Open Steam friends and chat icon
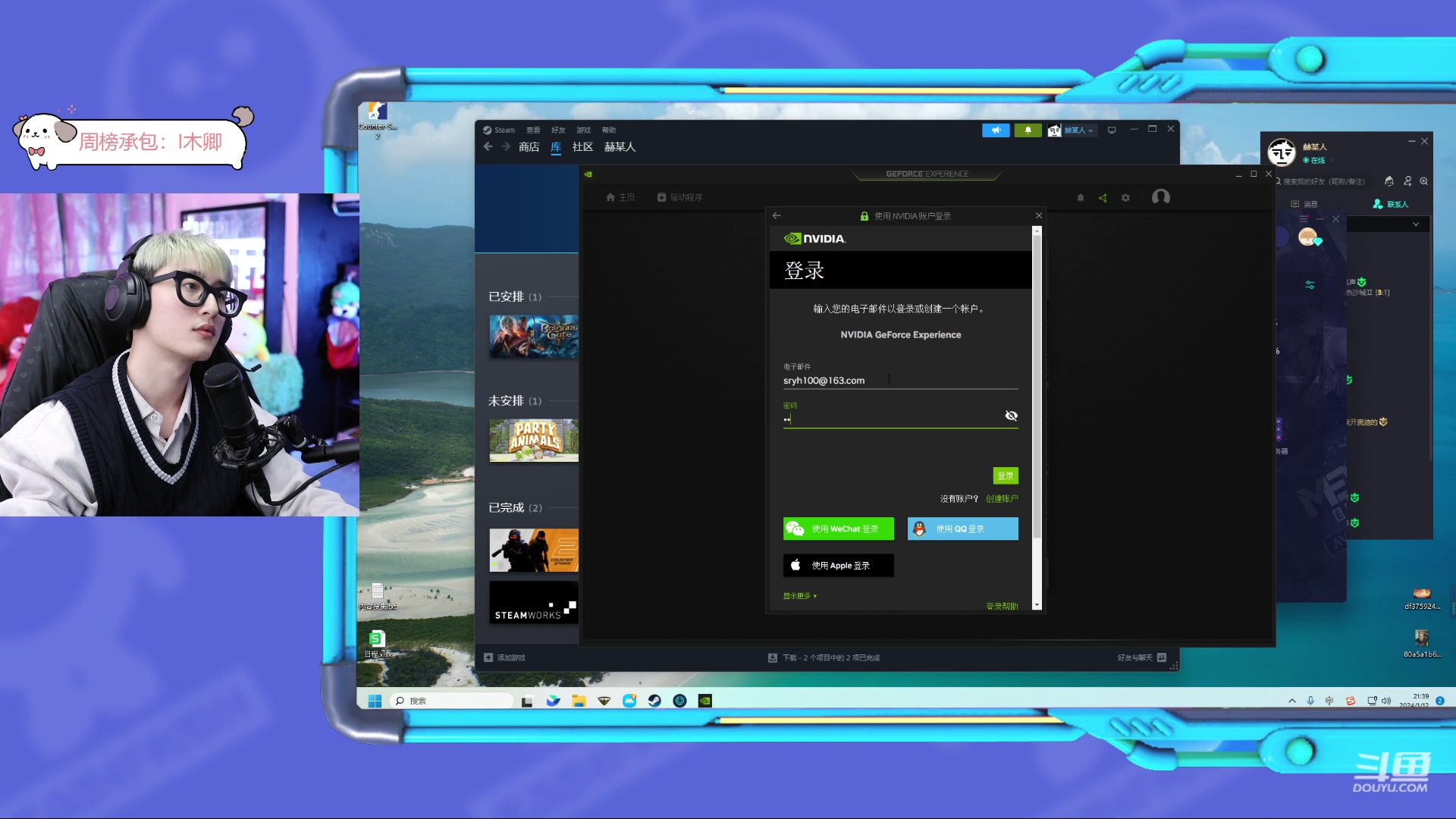Viewport: 1456px width, 819px height. (1162, 657)
